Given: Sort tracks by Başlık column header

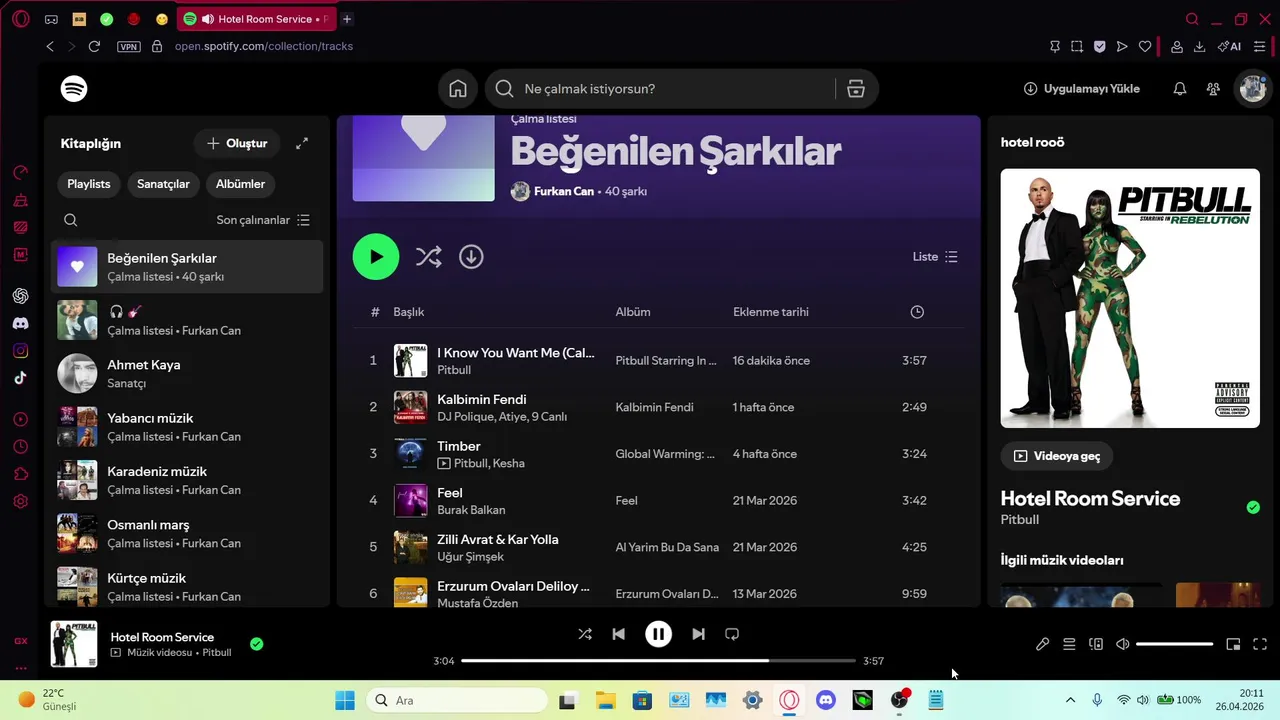Looking at the screenshot, I should click(409, 312).
